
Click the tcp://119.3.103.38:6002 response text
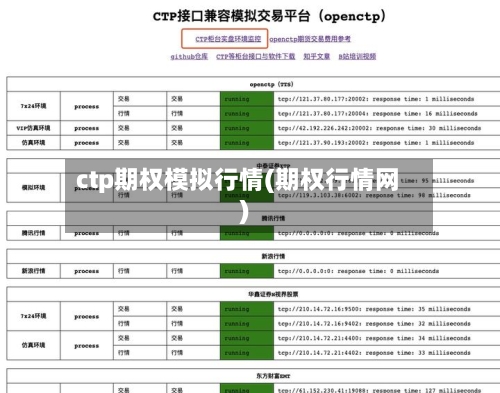[x=374, y=195]
